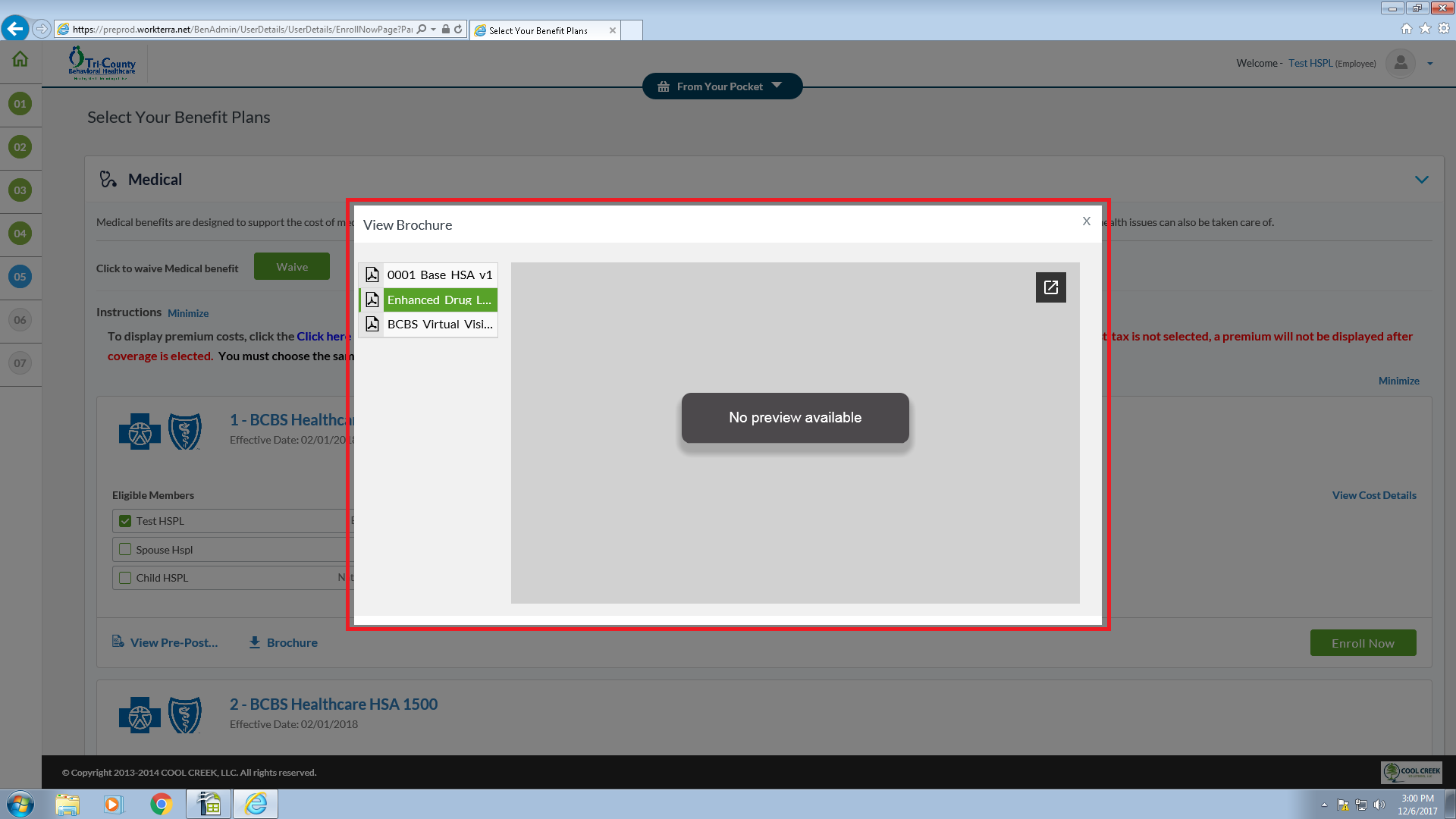Image resolution: width=1456 pixels, height=819 pixels.
Task: Go to step 05 in sidebar
Action: coord(20,277)
